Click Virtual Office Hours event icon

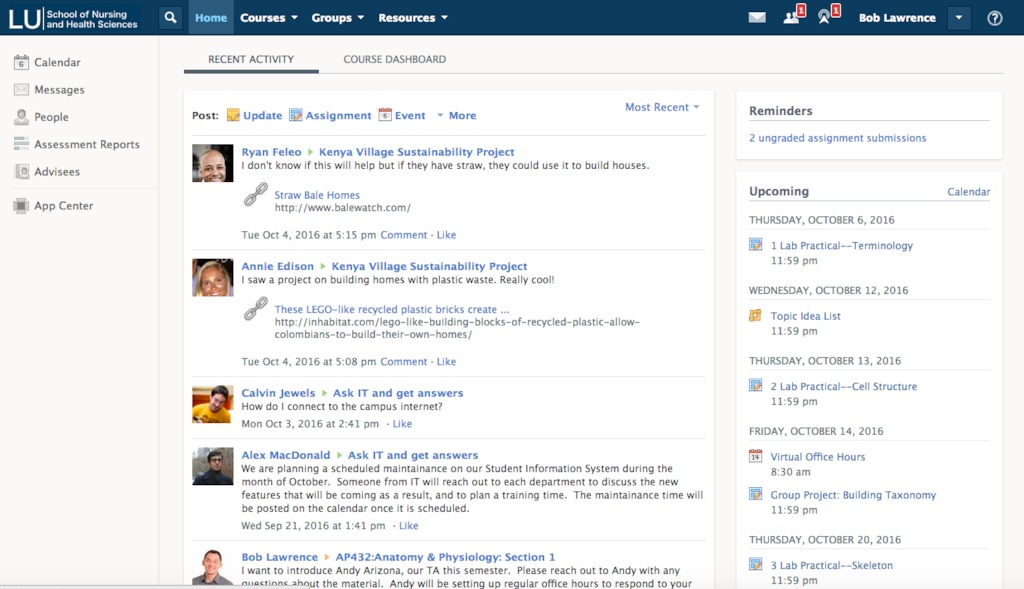(756, 456)
